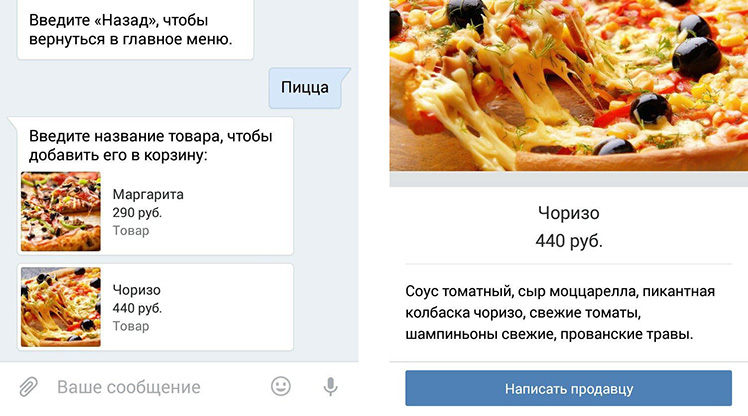Click the Товар label under Маргарита
Viewport: 748px width, 416px height.
point(131,230)
